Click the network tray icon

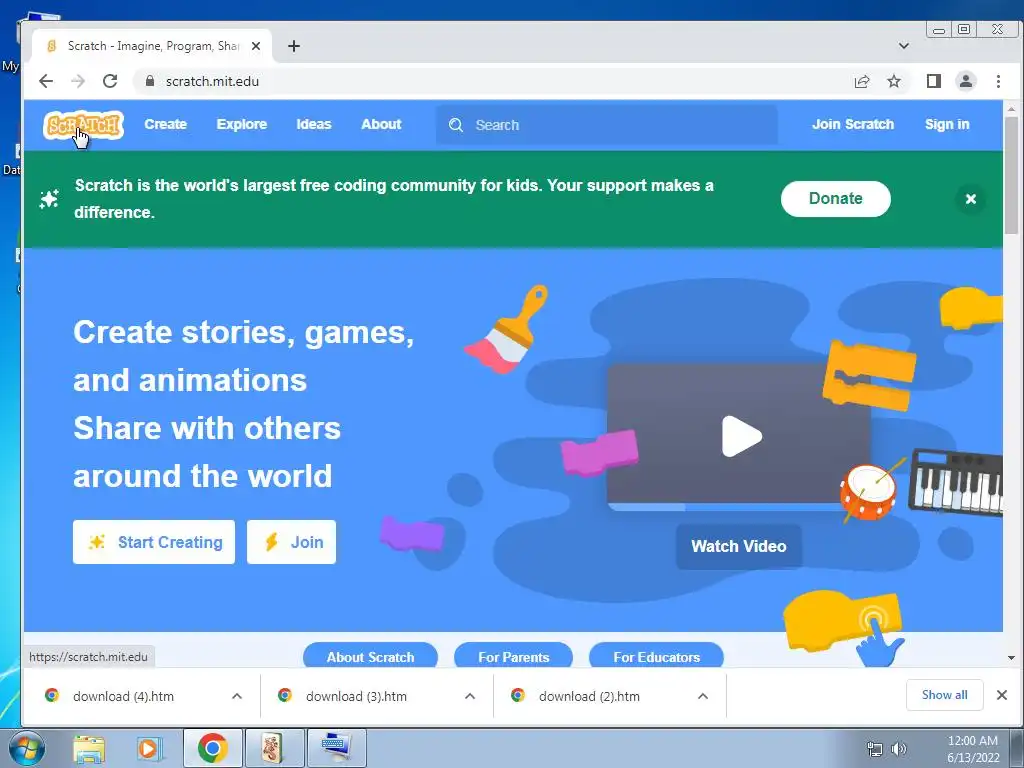click(874, 749)
